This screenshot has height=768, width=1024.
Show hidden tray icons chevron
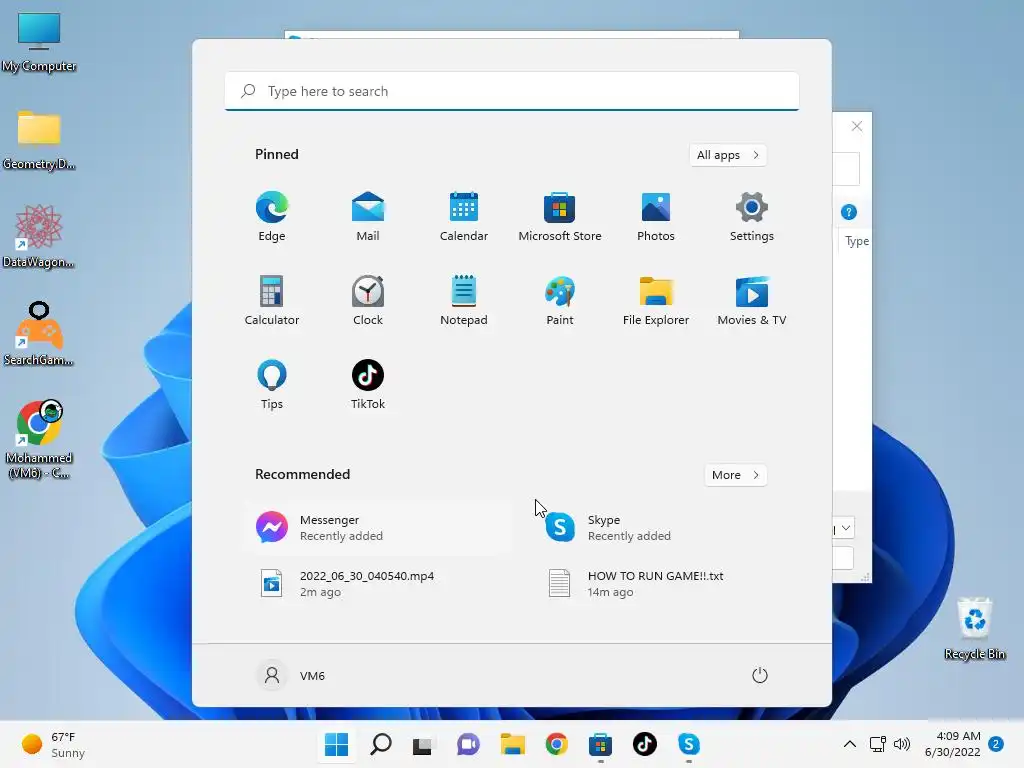(x=850, y=744)
